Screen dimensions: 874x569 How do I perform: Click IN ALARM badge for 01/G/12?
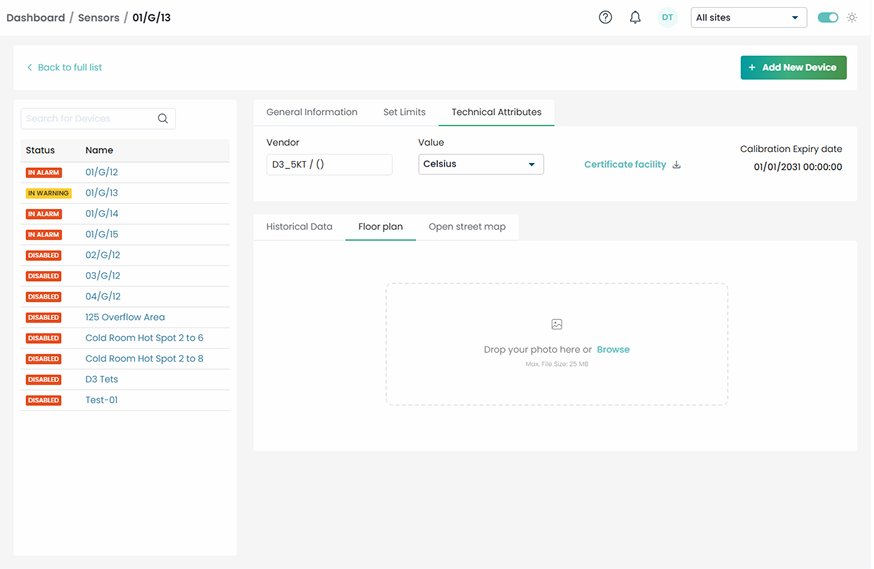point(43,173)
